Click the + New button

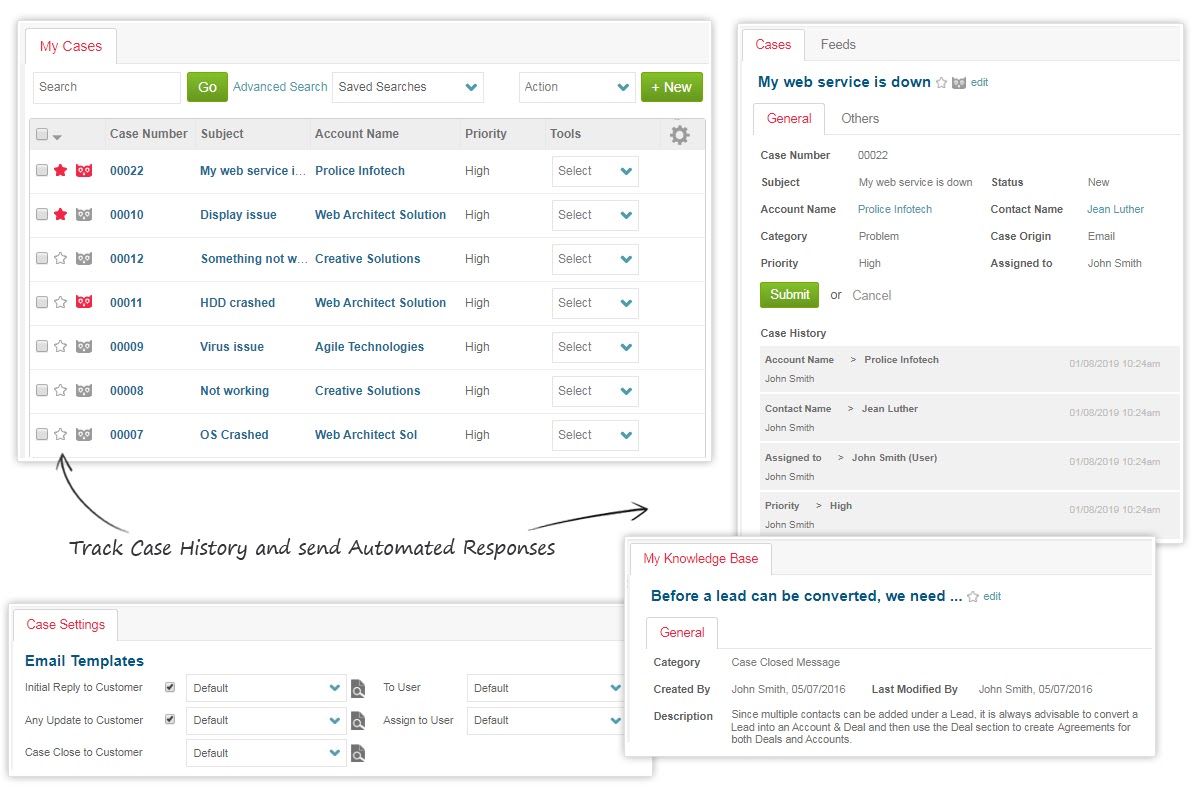click(671, 87)
